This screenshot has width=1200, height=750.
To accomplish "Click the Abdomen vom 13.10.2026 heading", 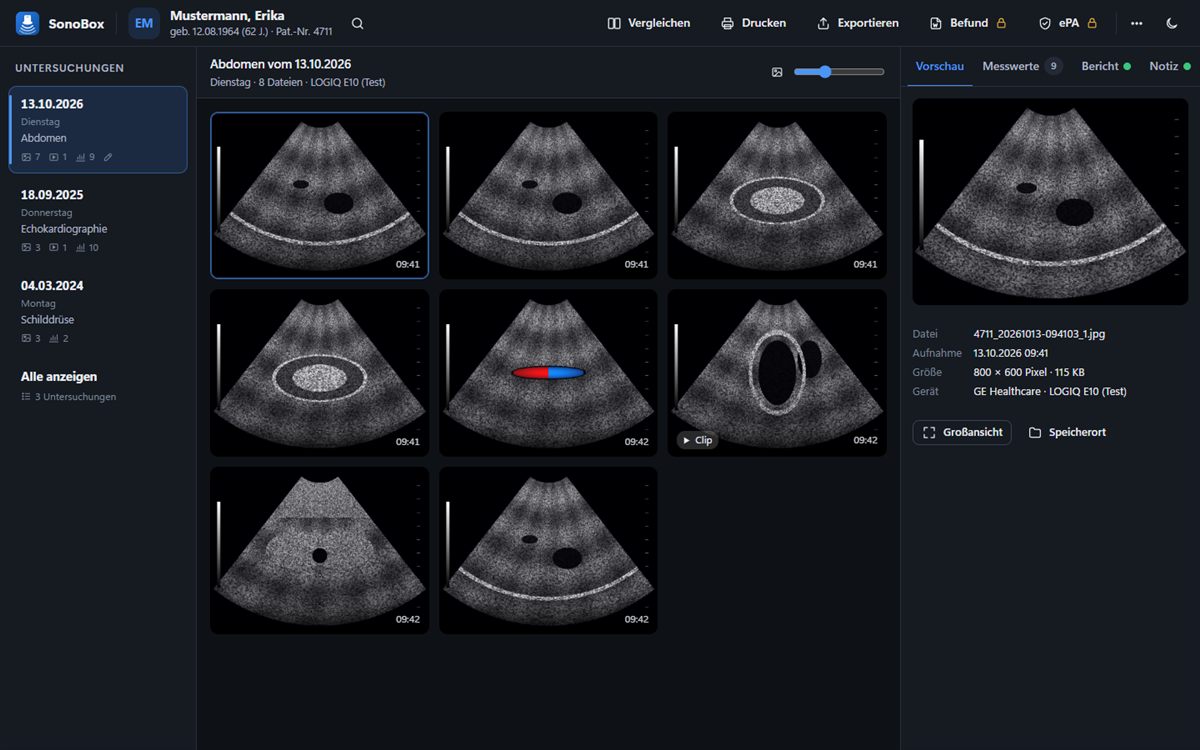I will pyautogui.click(x=280, y=64).
